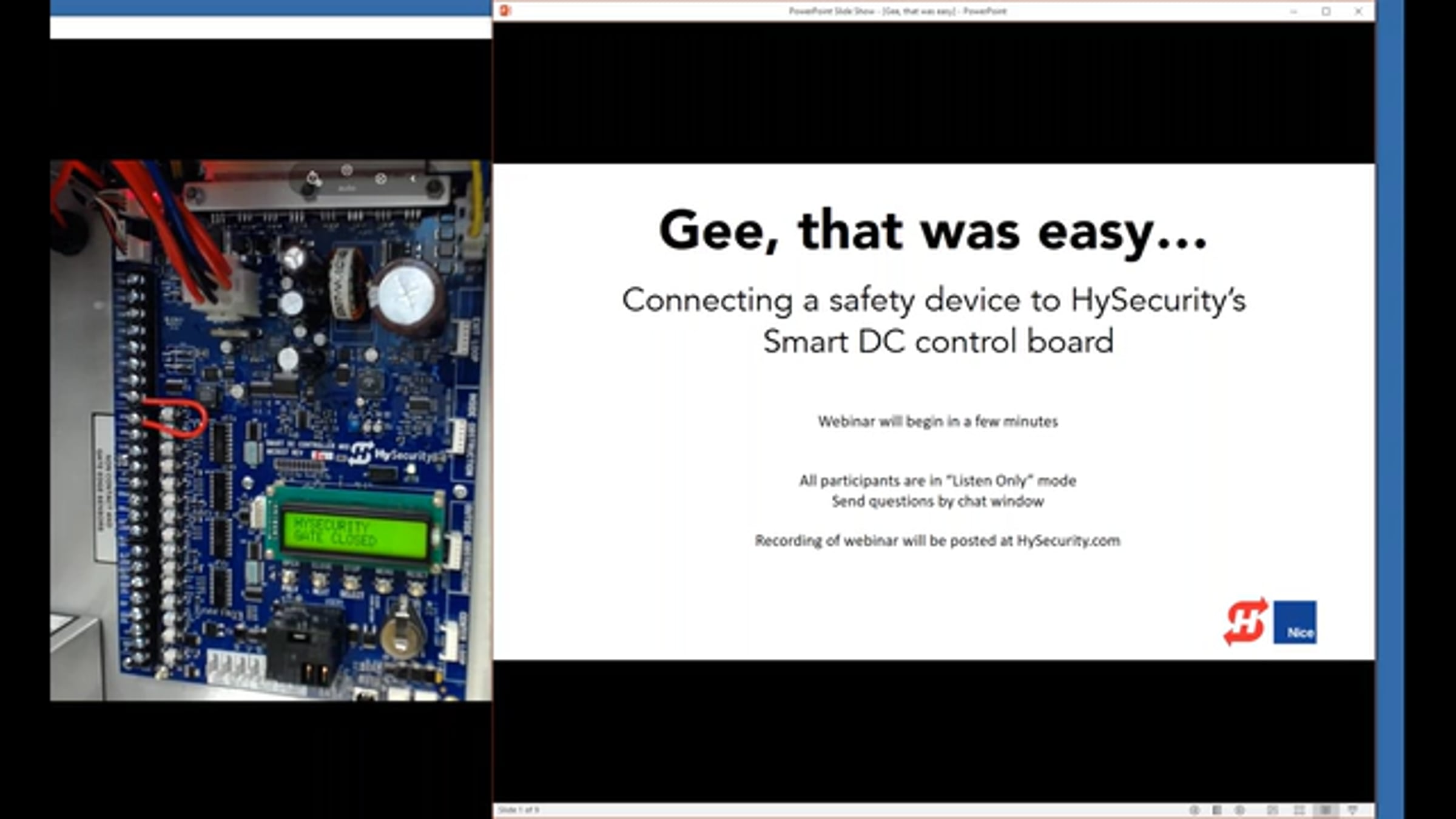The width and height of the screenshot is (1456, 819).
Task: Click the blue Nice logo on slide
Action: (x=1295, y=622)
